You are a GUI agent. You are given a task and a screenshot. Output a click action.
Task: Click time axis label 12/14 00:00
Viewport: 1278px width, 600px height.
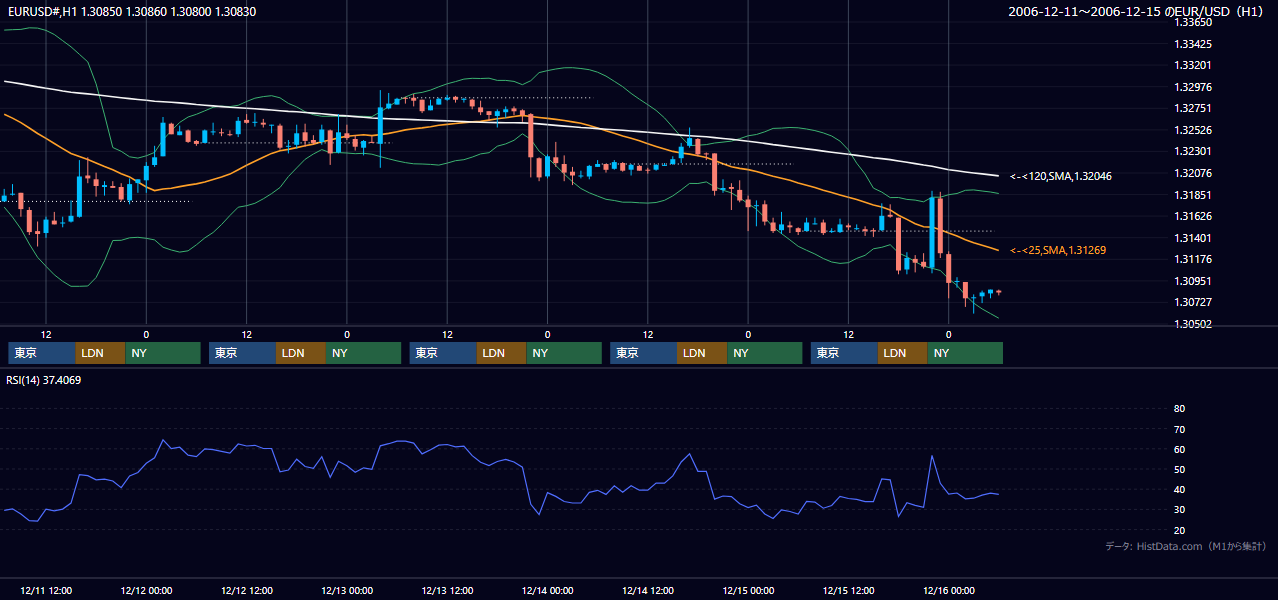(x=547, y=590)
